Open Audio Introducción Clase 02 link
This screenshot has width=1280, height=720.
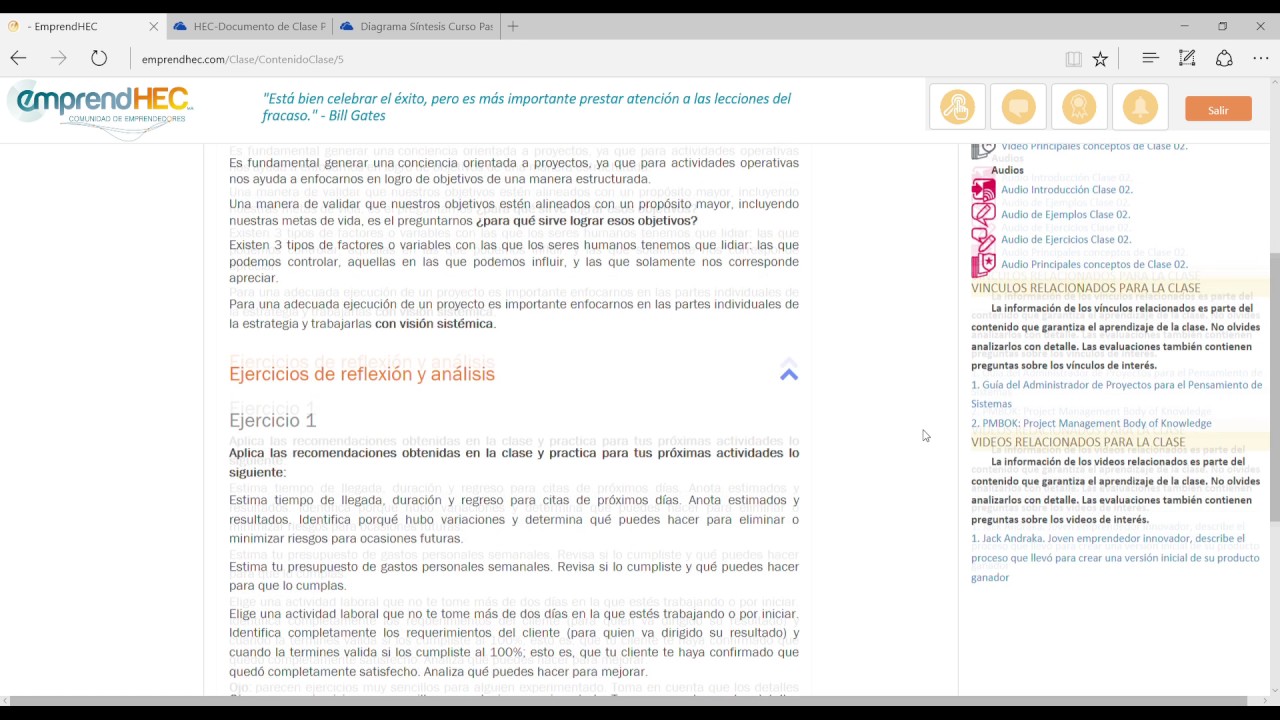(1066, 190)
